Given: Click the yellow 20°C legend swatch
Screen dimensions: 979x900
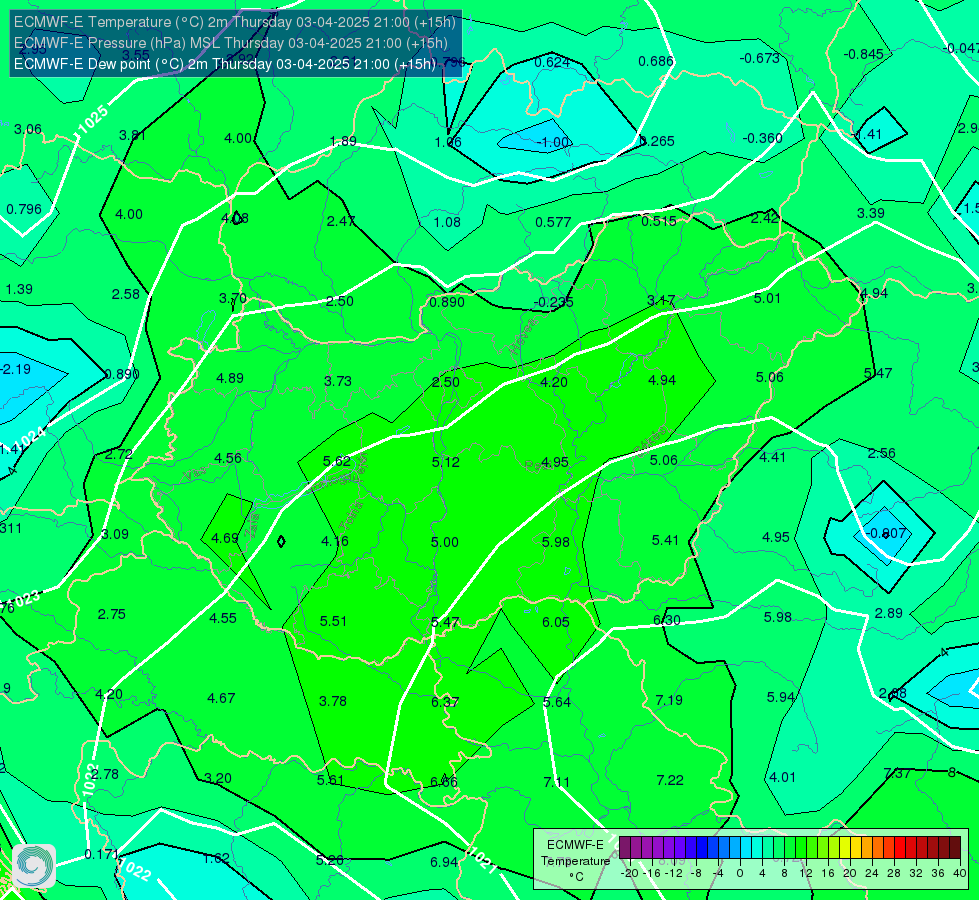Looking at the screenshot, I should pyautogui.click(x=845, y=848).
